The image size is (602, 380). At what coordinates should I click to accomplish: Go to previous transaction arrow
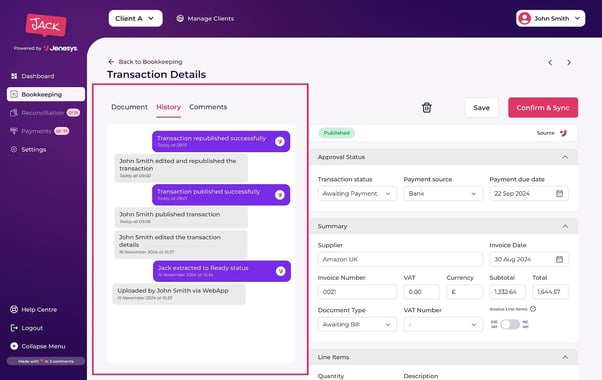pyautogui.click(x=550, y=63)
